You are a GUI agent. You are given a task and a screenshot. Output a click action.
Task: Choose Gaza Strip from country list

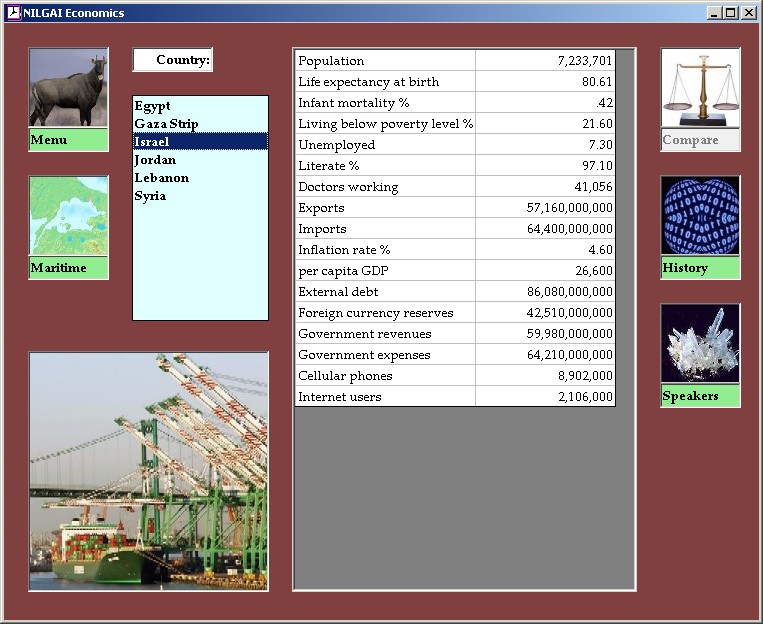click(166, 124)
